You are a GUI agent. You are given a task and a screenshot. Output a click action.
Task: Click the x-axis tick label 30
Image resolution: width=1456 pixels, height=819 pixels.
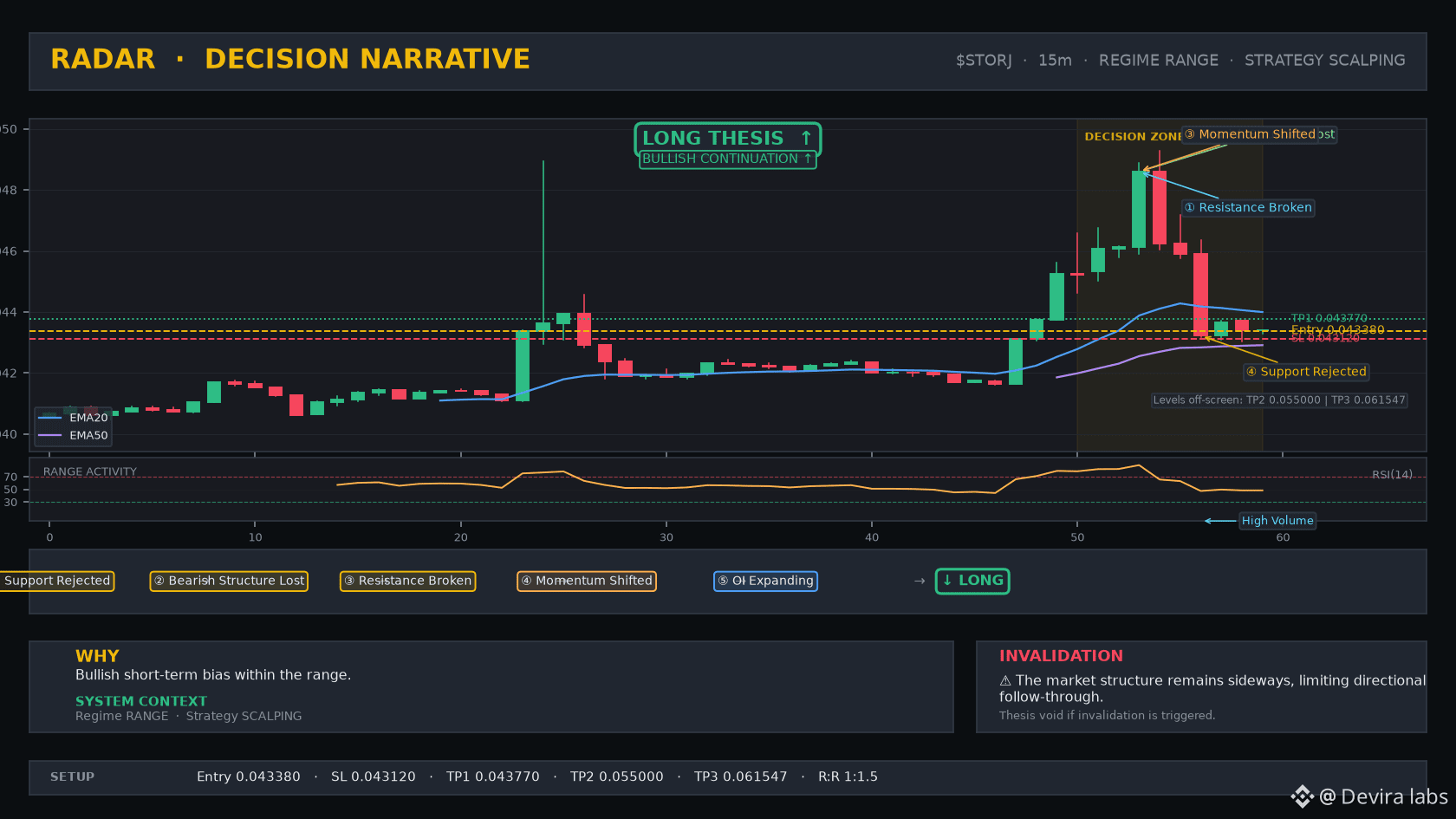click(666, 537)
